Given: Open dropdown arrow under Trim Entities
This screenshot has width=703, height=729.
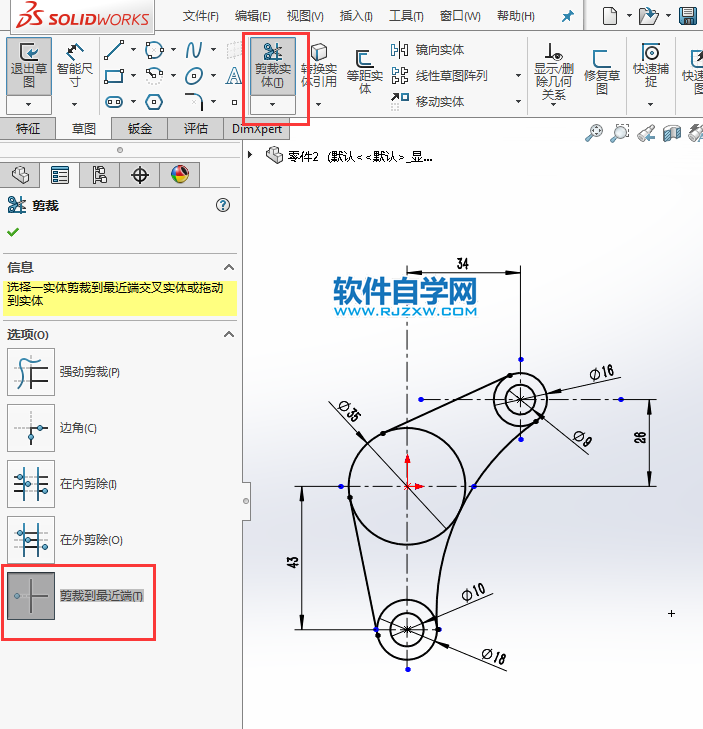Looking at the screenshot, I should click(273, 104).
